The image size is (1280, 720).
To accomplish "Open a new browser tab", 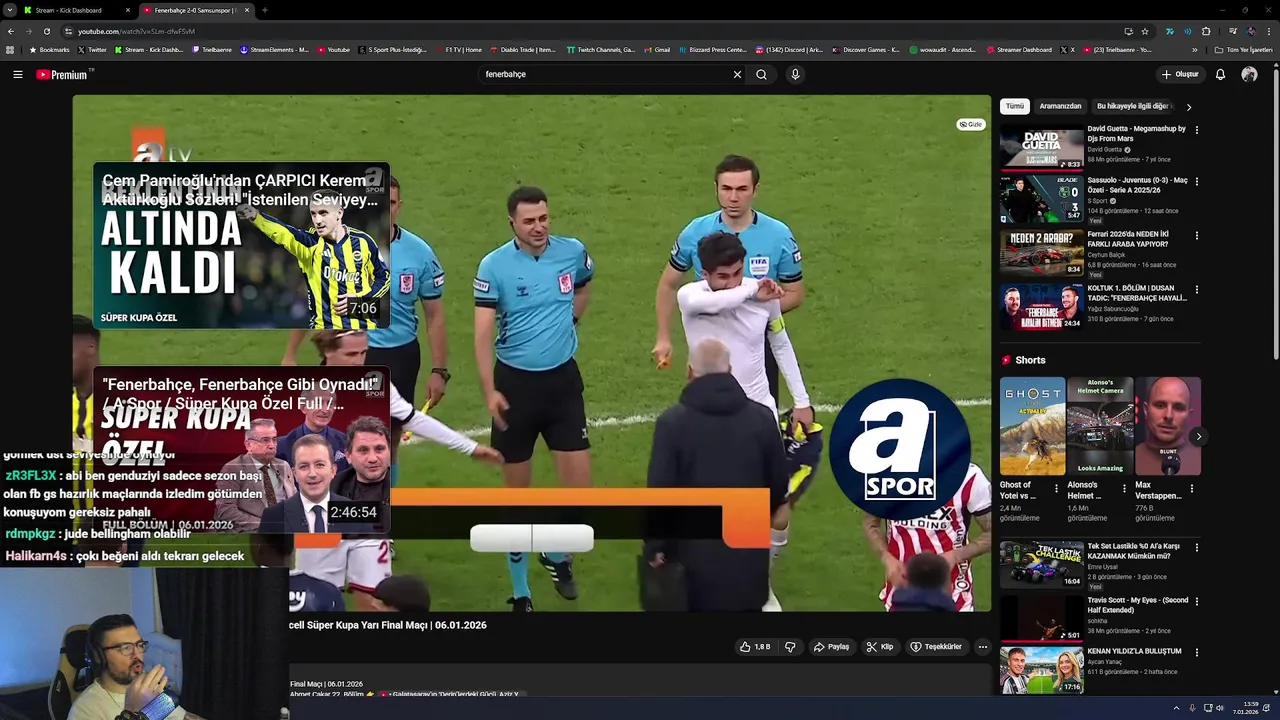I will click(x=264, y=10).
